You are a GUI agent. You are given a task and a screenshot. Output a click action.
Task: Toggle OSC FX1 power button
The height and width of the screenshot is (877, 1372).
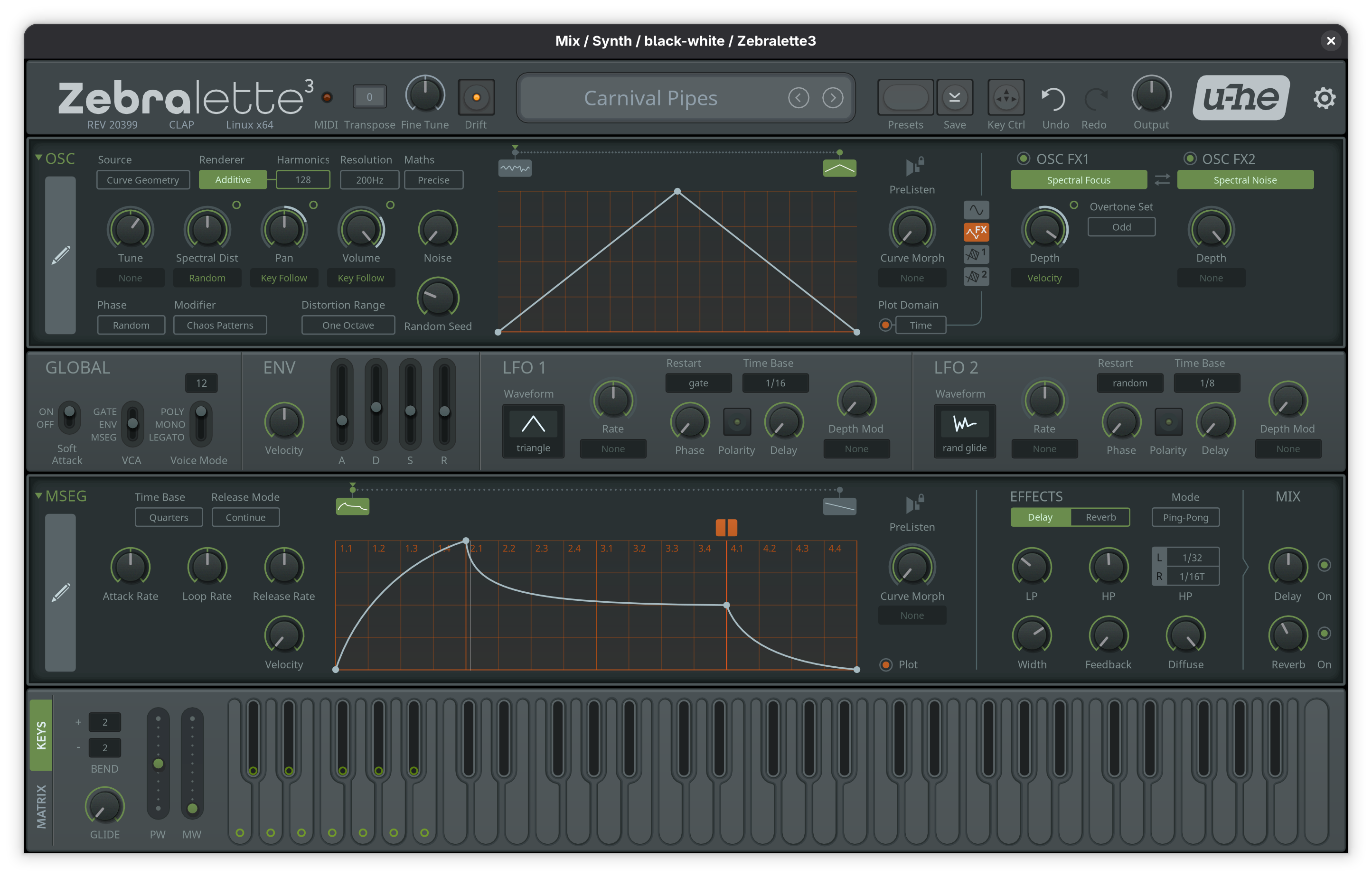[1023, 159]
